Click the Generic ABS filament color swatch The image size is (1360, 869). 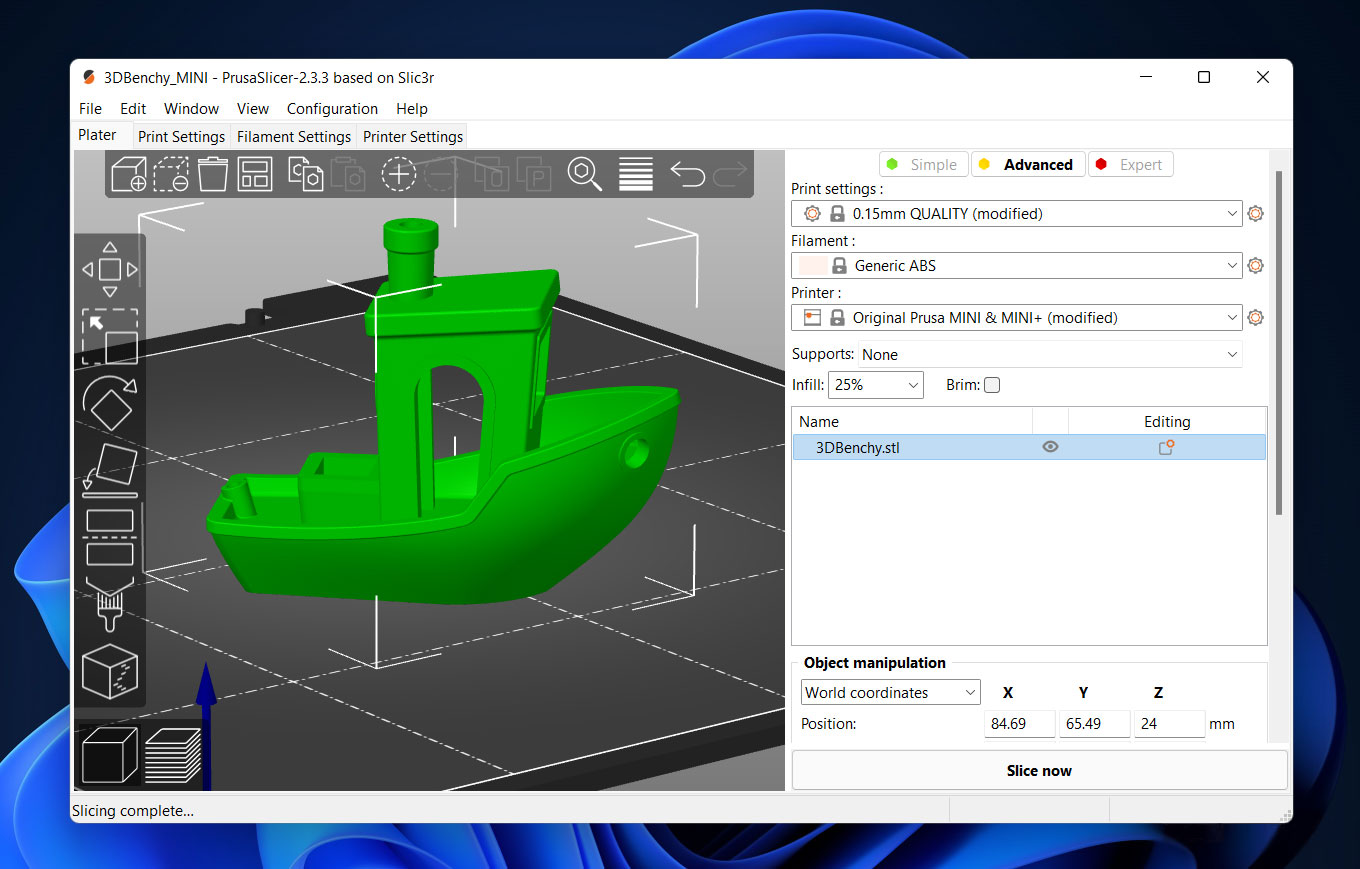pos(813,266)
